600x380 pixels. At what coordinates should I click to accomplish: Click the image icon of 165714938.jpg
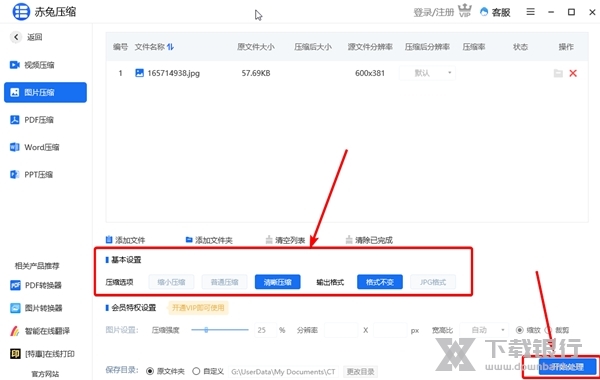pos(140,73)
